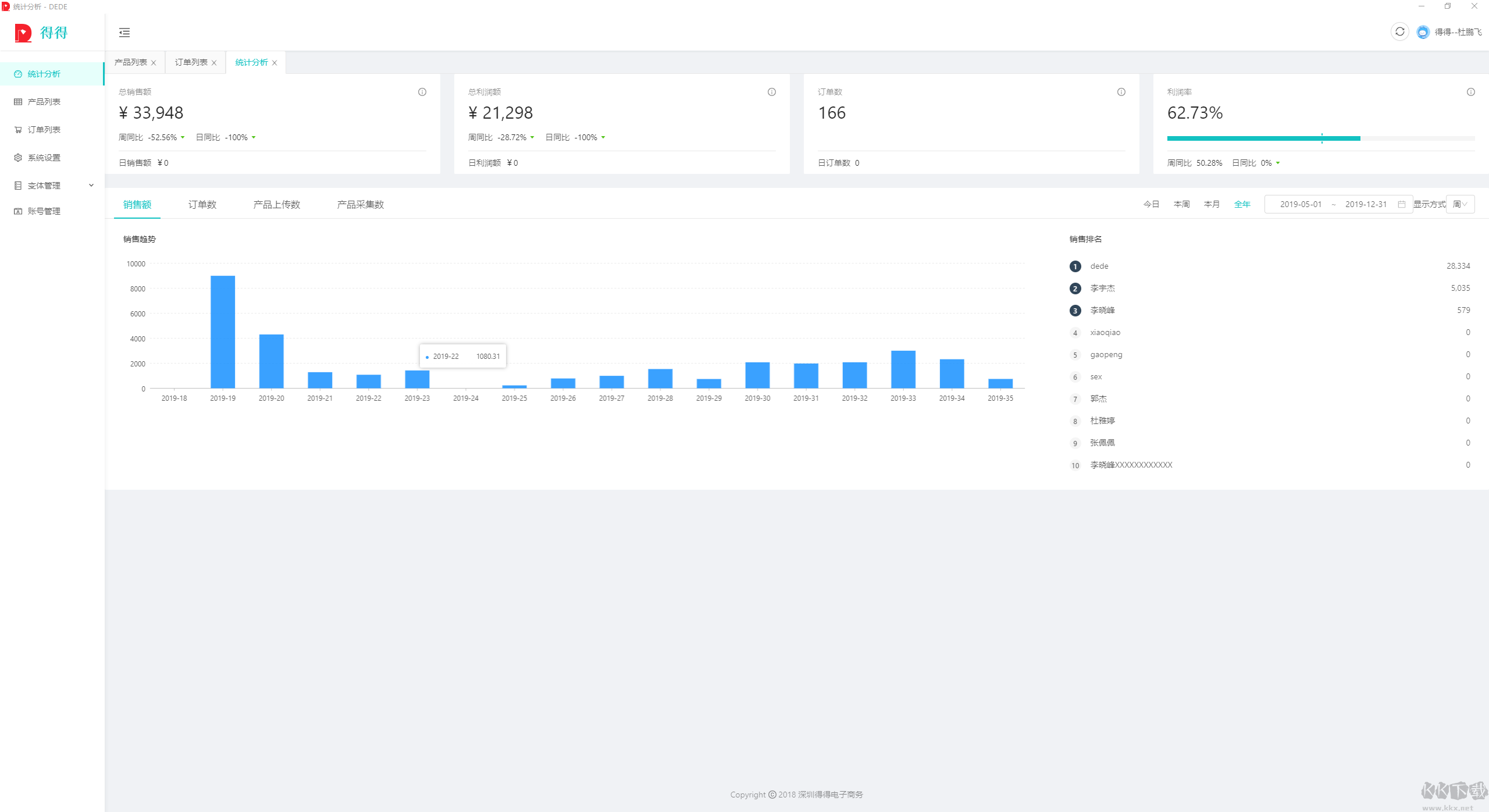Click the refresh icon in the header
Image resolution: width=1489 pixels, height=812 pixels.
(x=1399, y=32)
